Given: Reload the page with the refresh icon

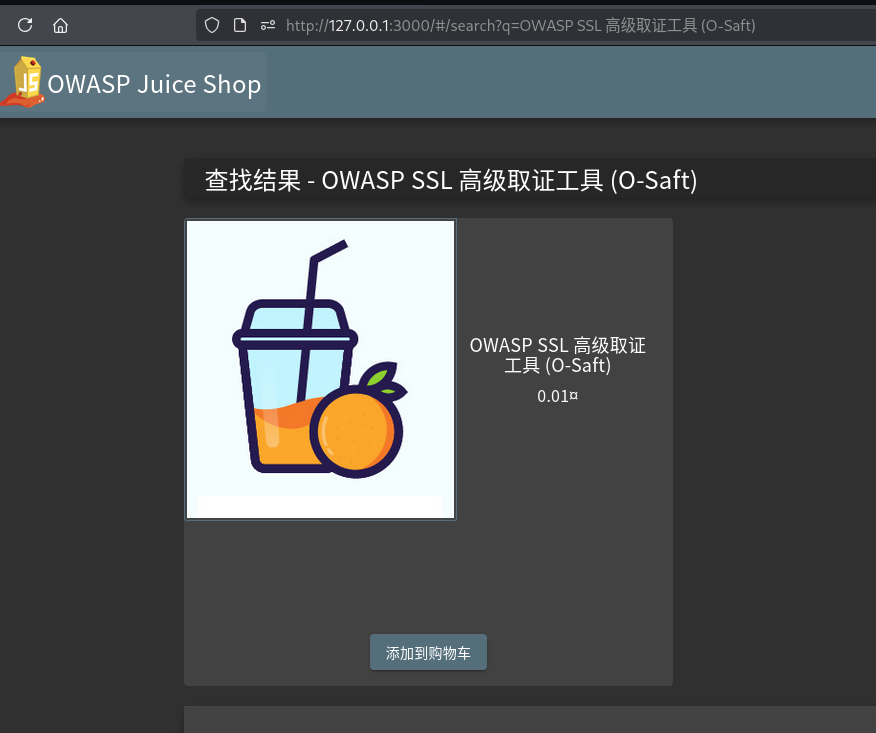Looking at the screenshot, I should point(25,25).
